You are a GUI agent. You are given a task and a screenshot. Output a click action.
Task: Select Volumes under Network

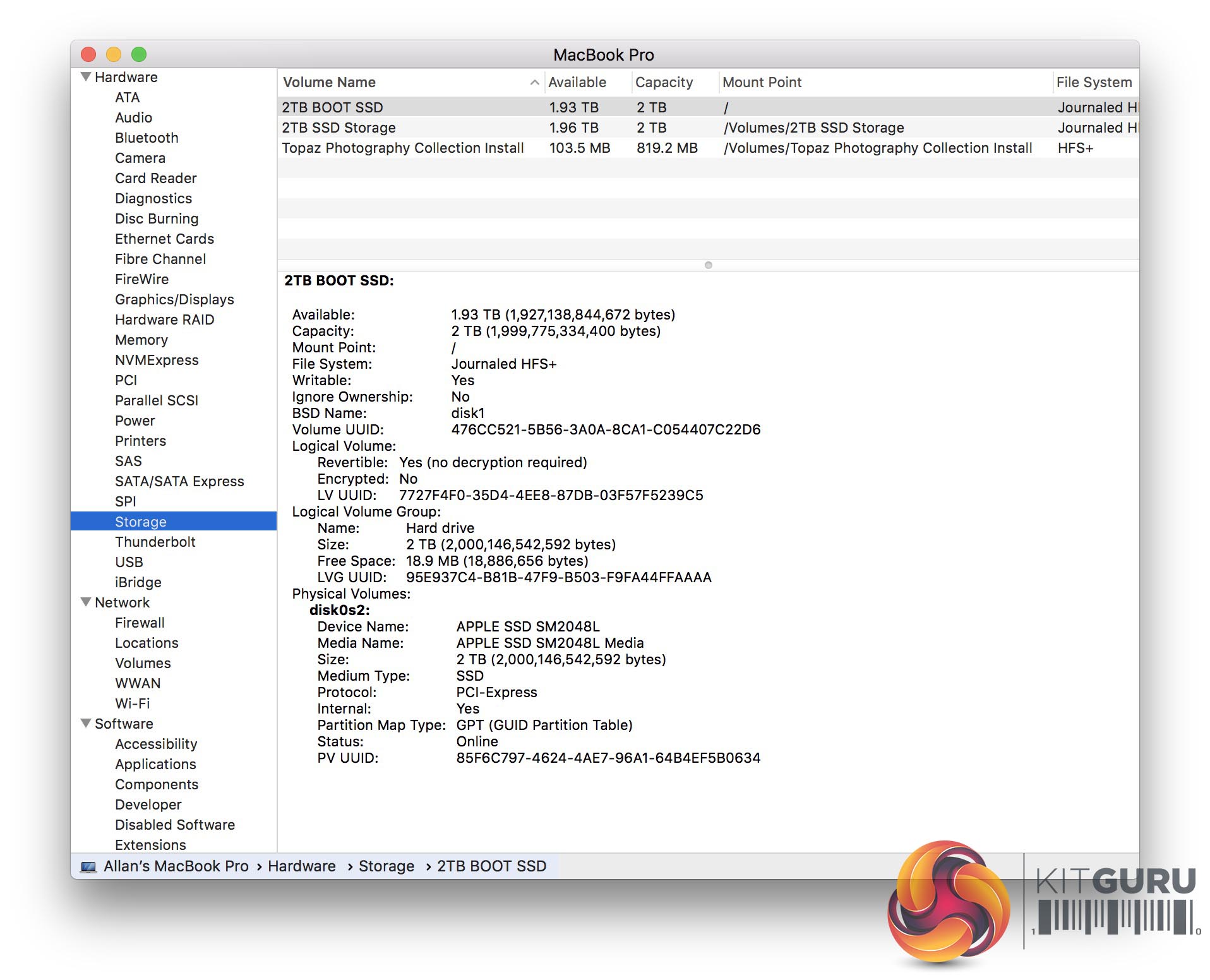(143, 663)
